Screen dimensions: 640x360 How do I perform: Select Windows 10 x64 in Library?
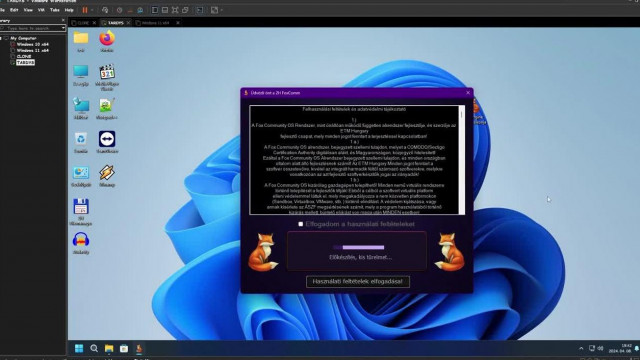(x=32, y=44)
